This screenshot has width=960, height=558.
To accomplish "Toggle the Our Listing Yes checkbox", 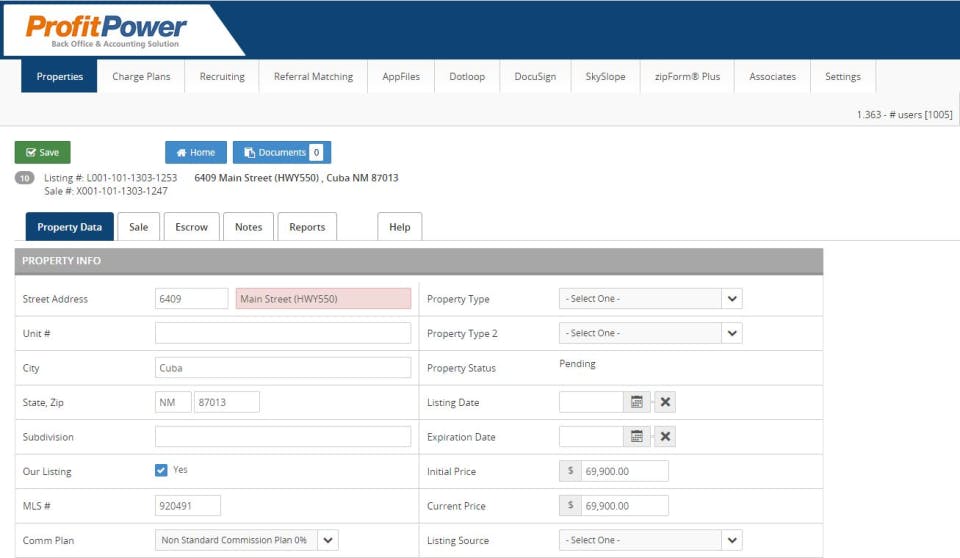I will point(161,470).
